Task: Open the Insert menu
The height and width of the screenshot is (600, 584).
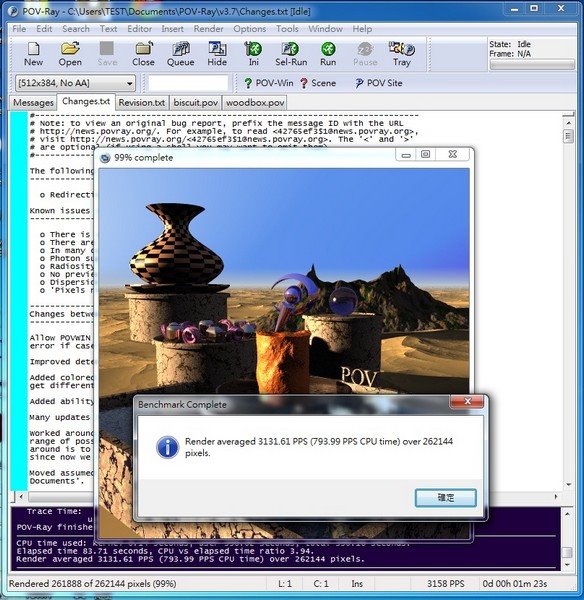Action: click(x=172, y=29)
